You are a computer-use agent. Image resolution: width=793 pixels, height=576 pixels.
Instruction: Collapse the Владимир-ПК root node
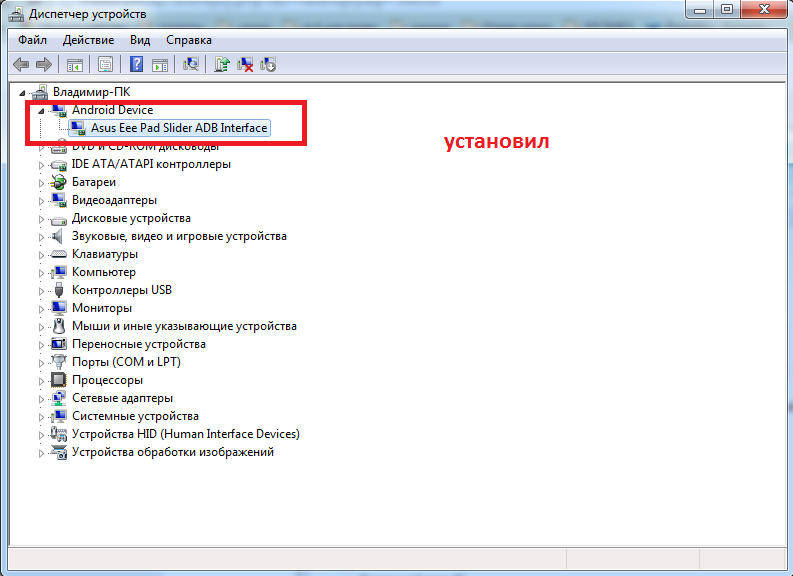point(22,92)
